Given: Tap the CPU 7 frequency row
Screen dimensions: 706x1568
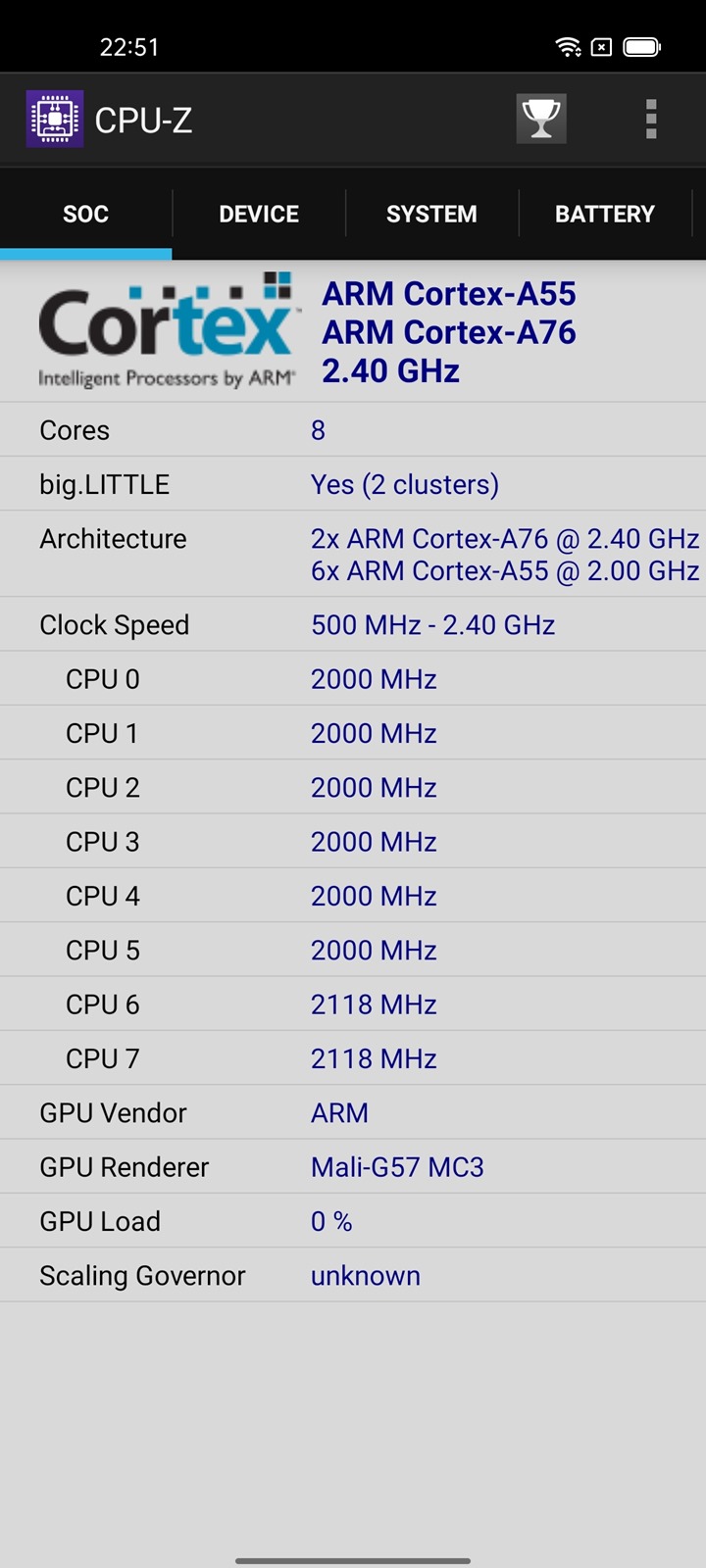Looking at the screenshot, I should pos(353,1058).
